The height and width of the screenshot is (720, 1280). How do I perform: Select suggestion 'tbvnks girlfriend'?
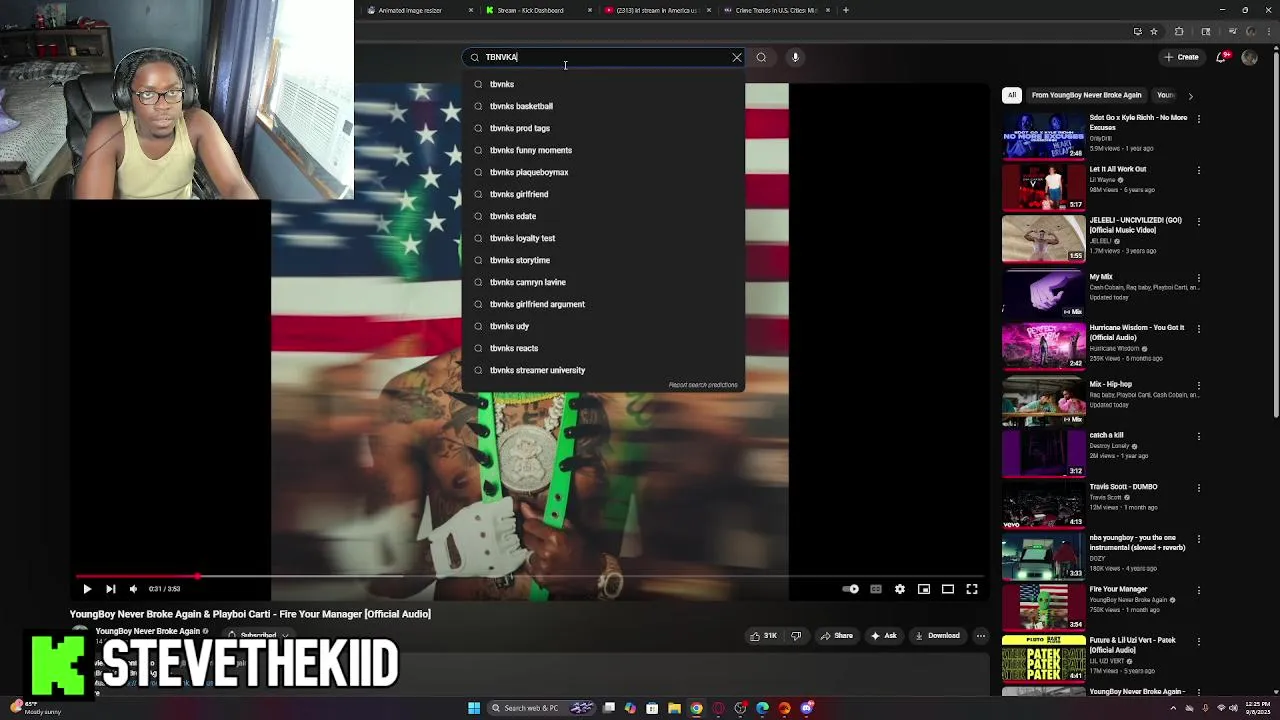pyautogui.click(x=603, y=194)
